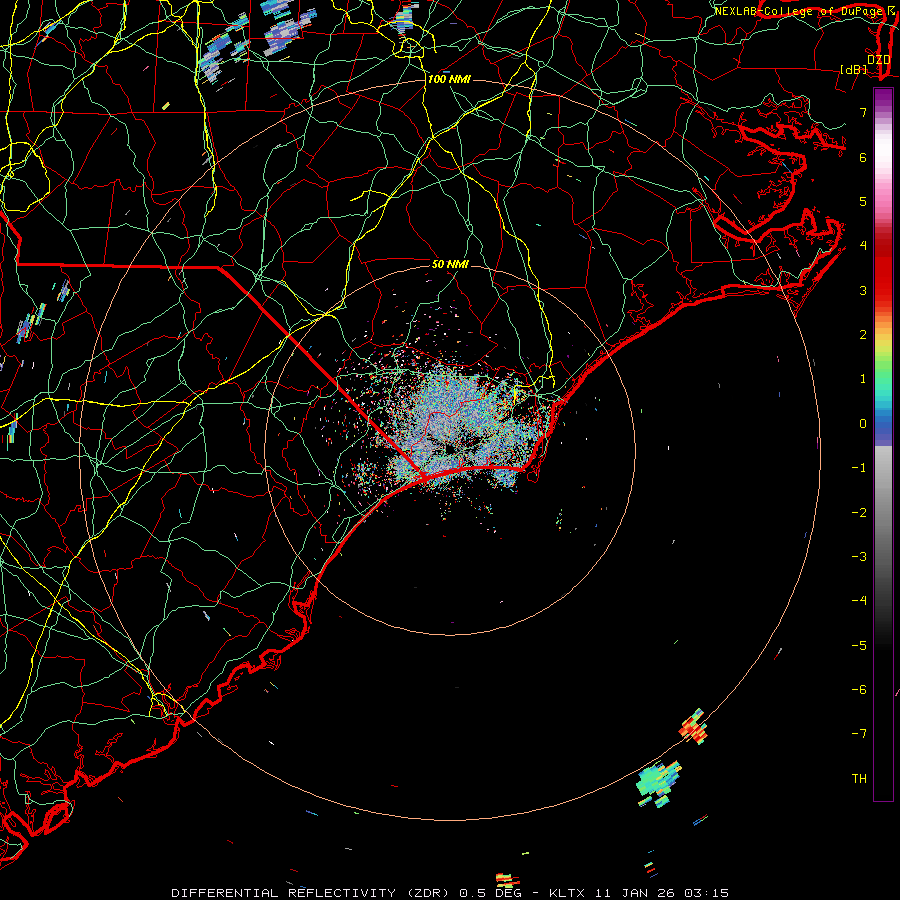This screenshot has height=900, width=900.
Task: Click the 50 NMI range ring label
Action: (450, 264)
